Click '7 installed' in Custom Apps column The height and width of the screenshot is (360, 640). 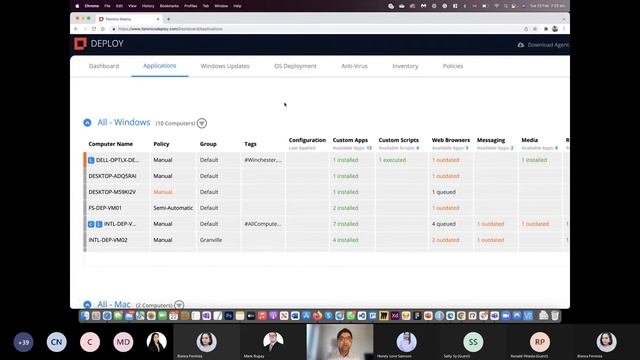345,224
